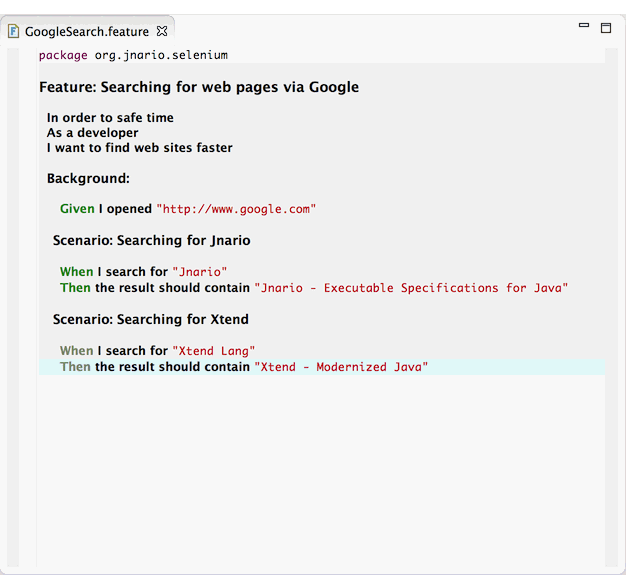This screenshot has width=626, height=575.
Task: Click 'Then' keyword in Xtend scenario
Action: (x=75, y=367)
